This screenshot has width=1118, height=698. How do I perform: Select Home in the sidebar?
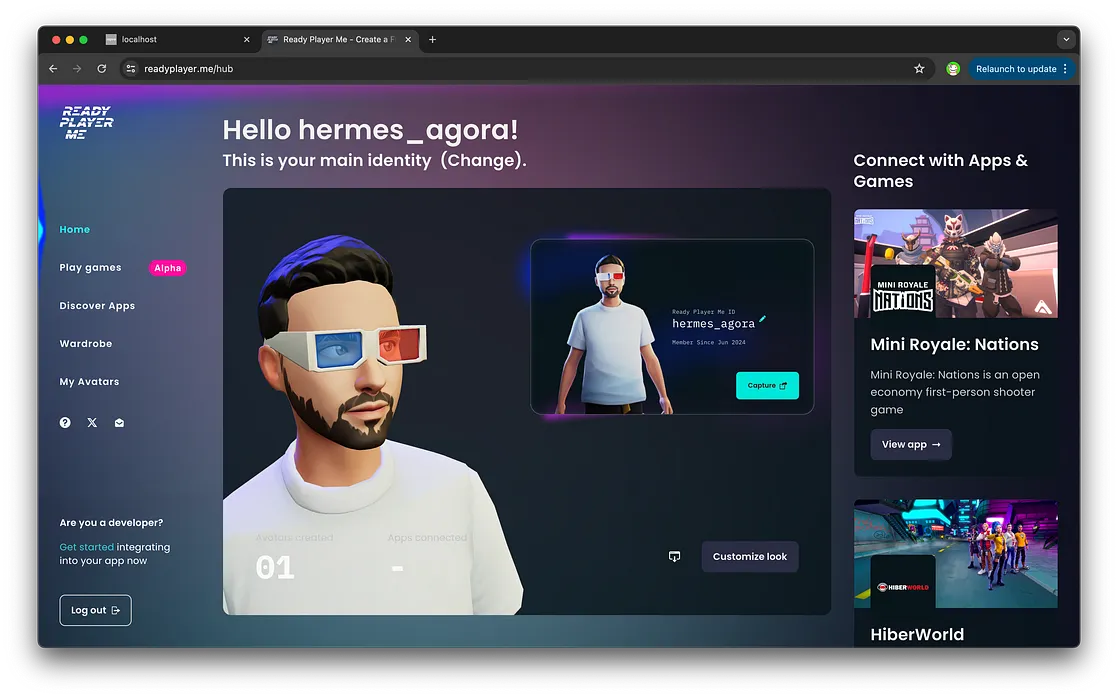click(x=75, y=230)
